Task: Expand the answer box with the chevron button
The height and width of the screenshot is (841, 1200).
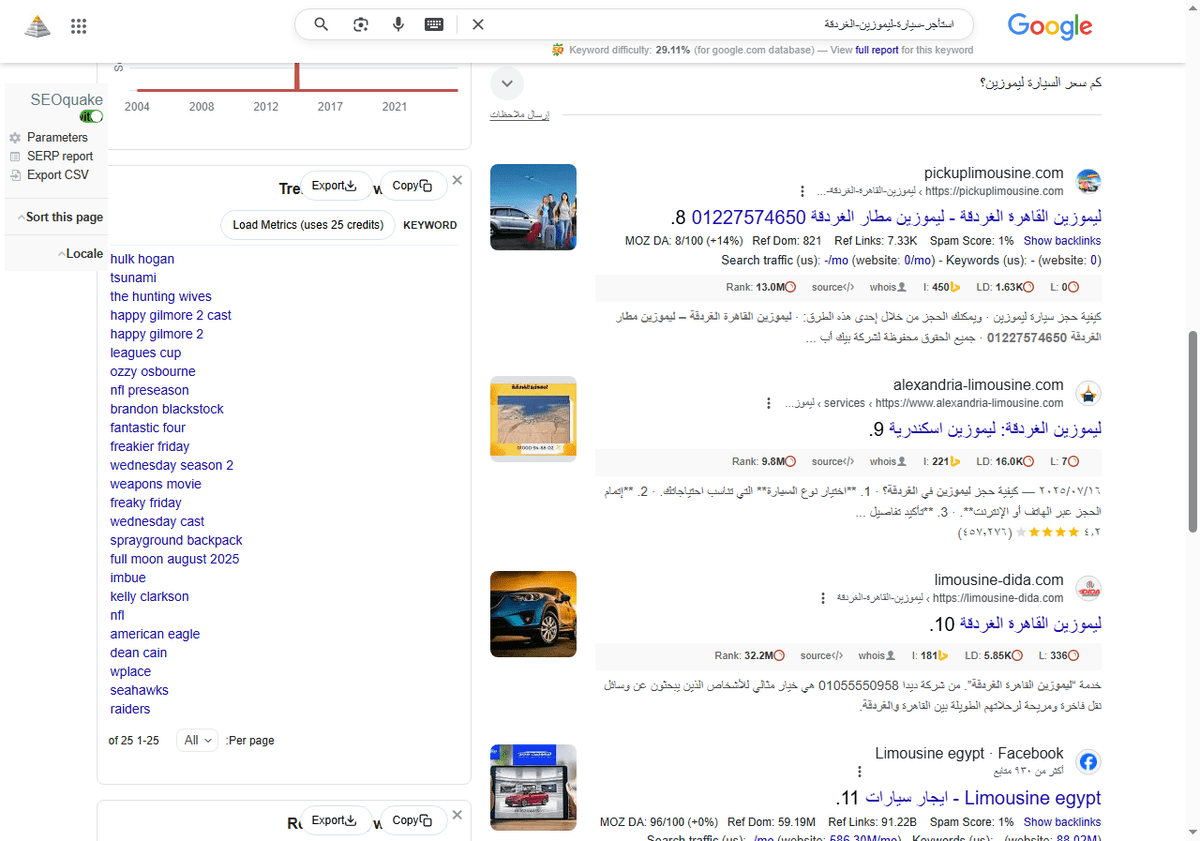Action: pos(507,84)
